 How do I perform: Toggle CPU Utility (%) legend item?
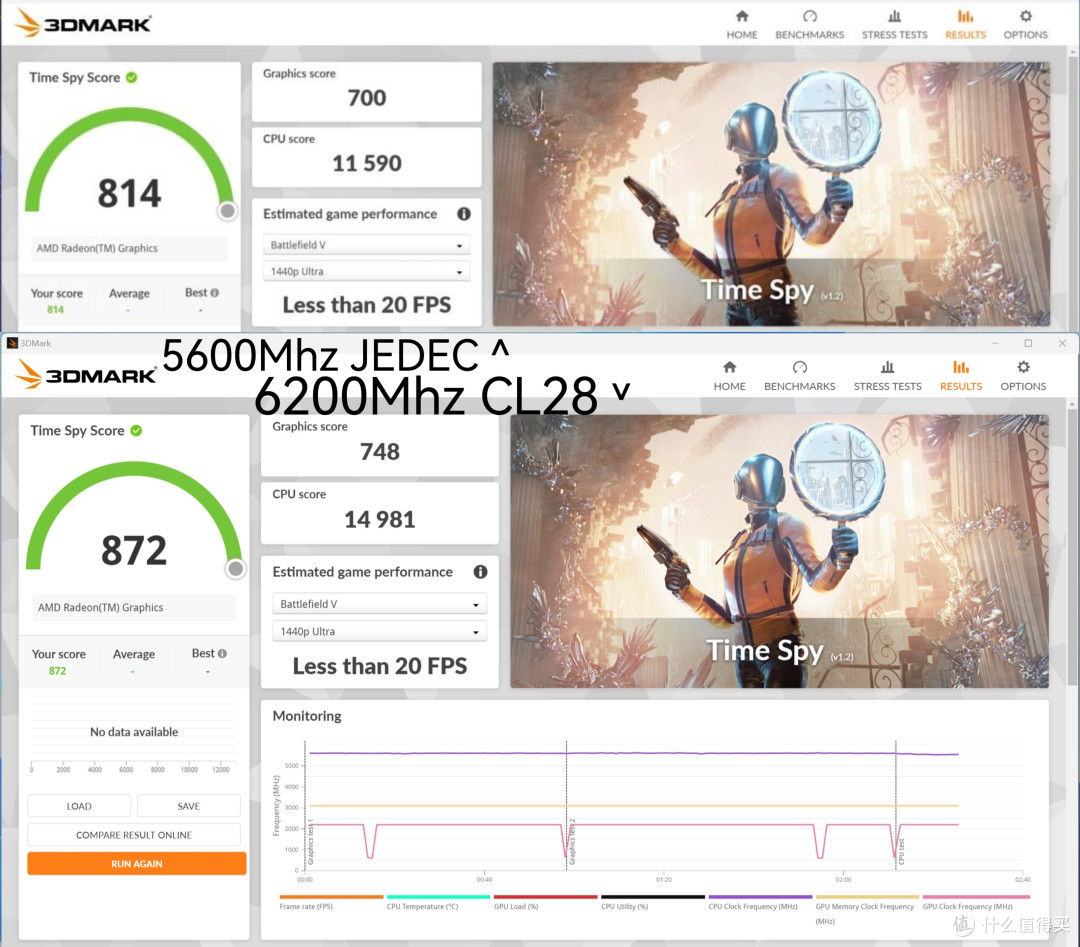click(x=652, y=902)
